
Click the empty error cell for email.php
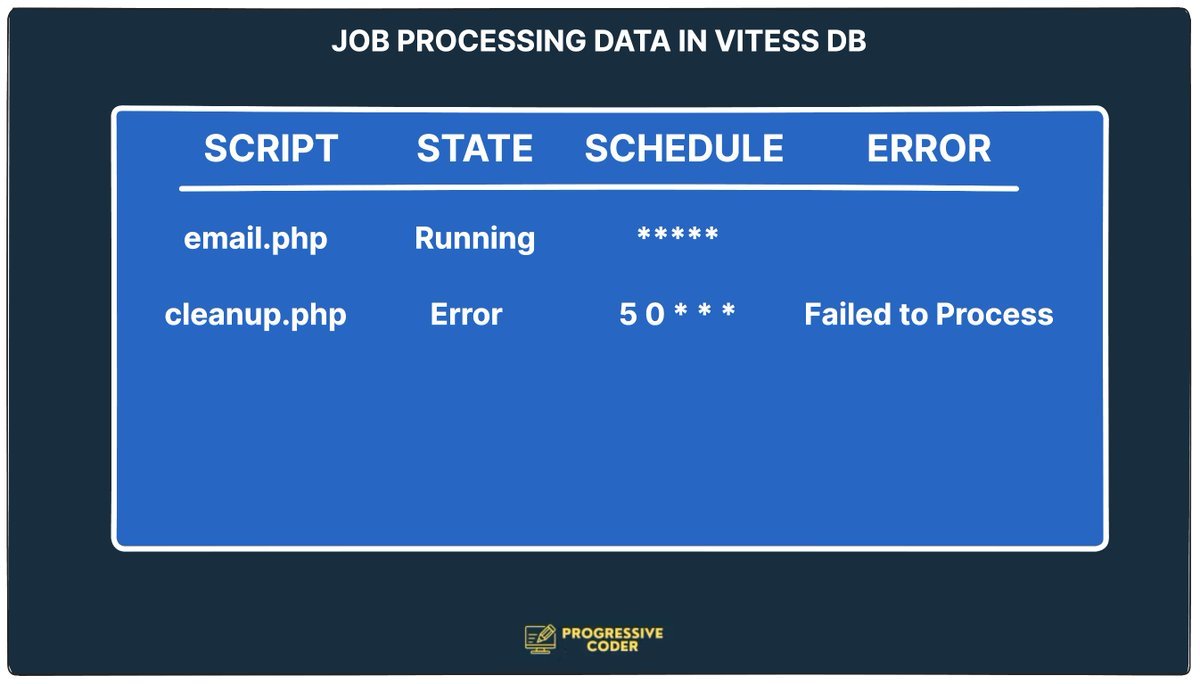coord(928,239)
